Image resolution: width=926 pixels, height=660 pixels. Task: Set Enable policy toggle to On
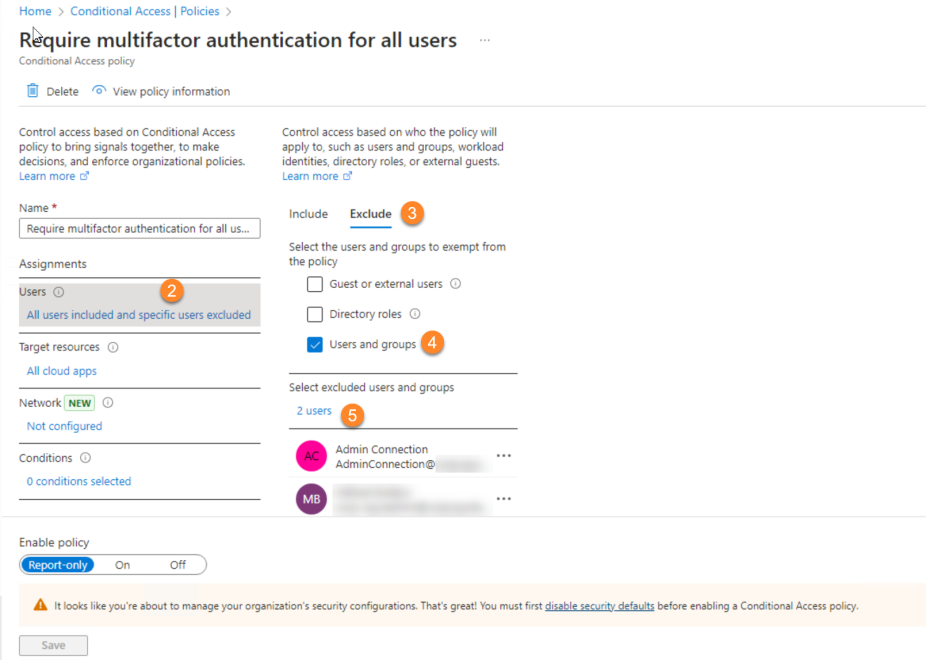pyautogui.click(x=122, y=565)
